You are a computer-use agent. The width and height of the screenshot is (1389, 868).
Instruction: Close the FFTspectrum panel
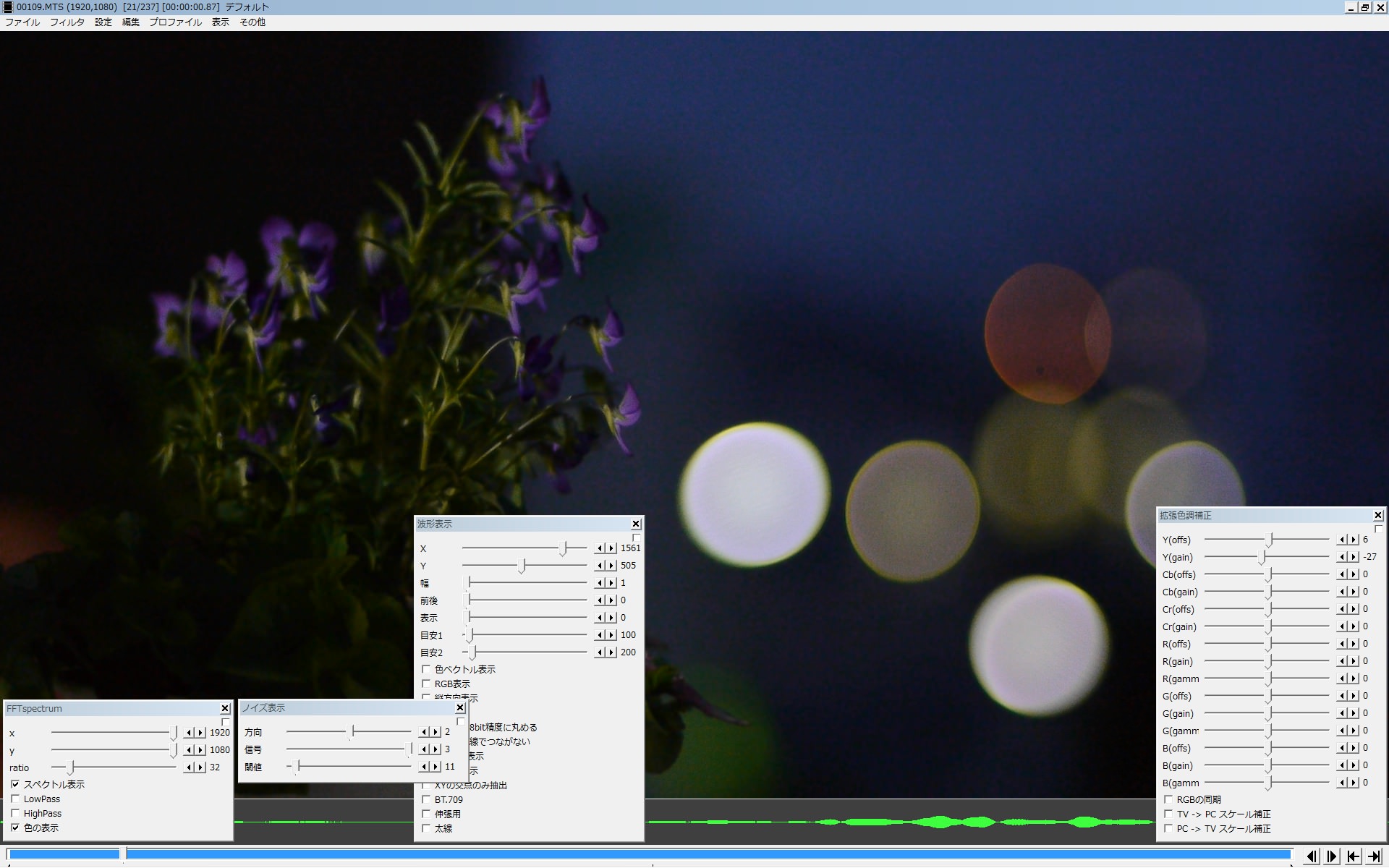[x=225, y=709]
